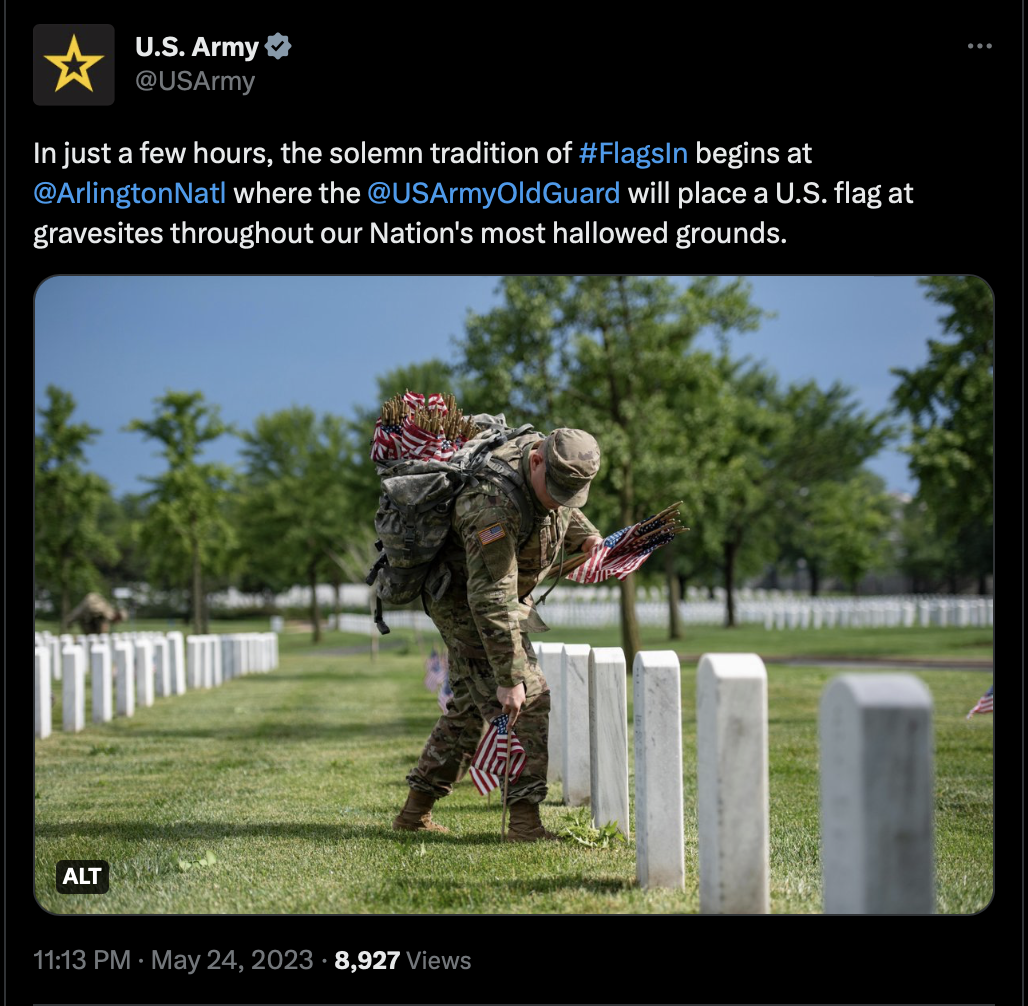This screenshot has height=1006, width=1028.
Task: Click the May 24, 2023 date
Action: tap(232, 960)
